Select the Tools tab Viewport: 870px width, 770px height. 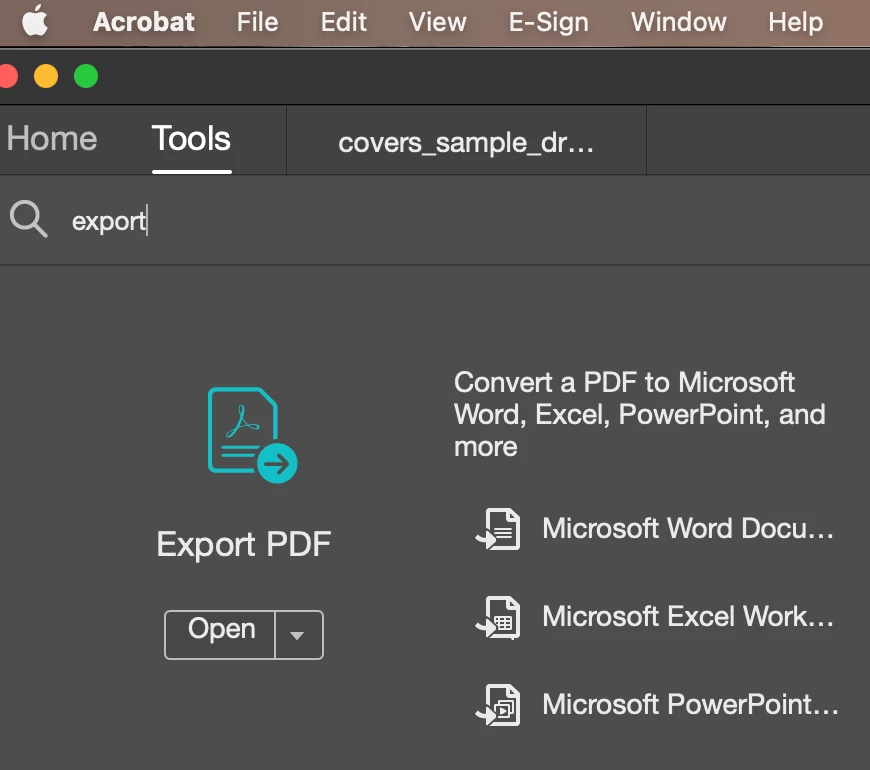(x=191, y=138)
